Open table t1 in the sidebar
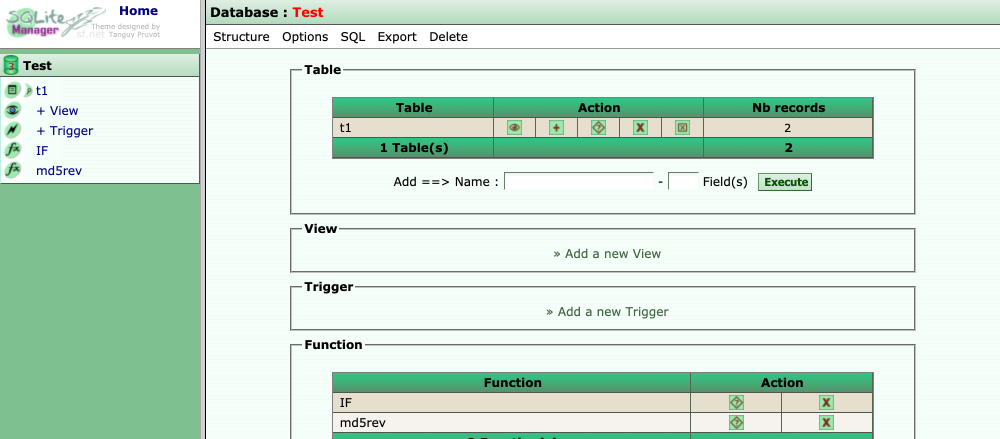Screen dimensions: 1000x439 click(x=41, y=91)
